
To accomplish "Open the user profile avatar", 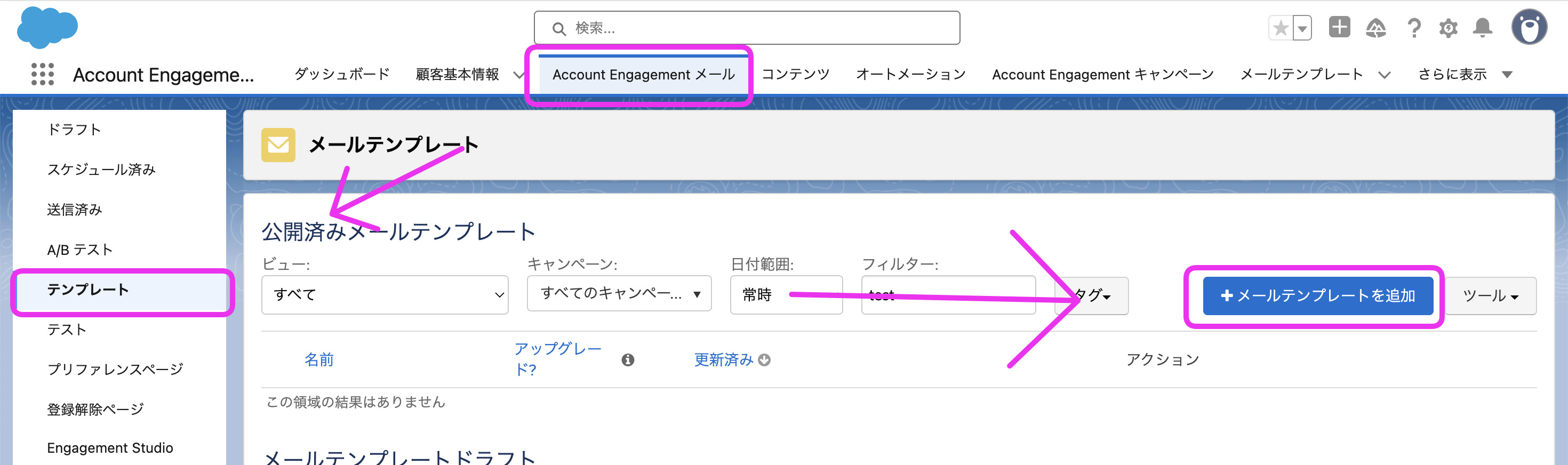I will pos(1529,27).
